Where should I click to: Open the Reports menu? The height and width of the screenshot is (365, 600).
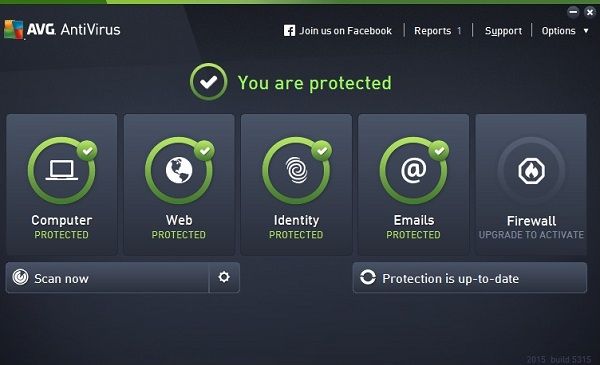coord(432,31)
